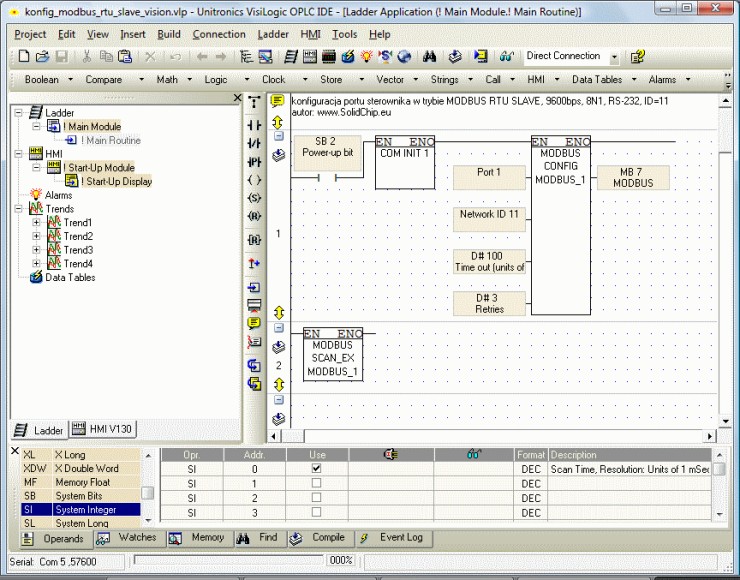Click the compile icon in net 1 margin
740x580 pixels.
point(278,155)
